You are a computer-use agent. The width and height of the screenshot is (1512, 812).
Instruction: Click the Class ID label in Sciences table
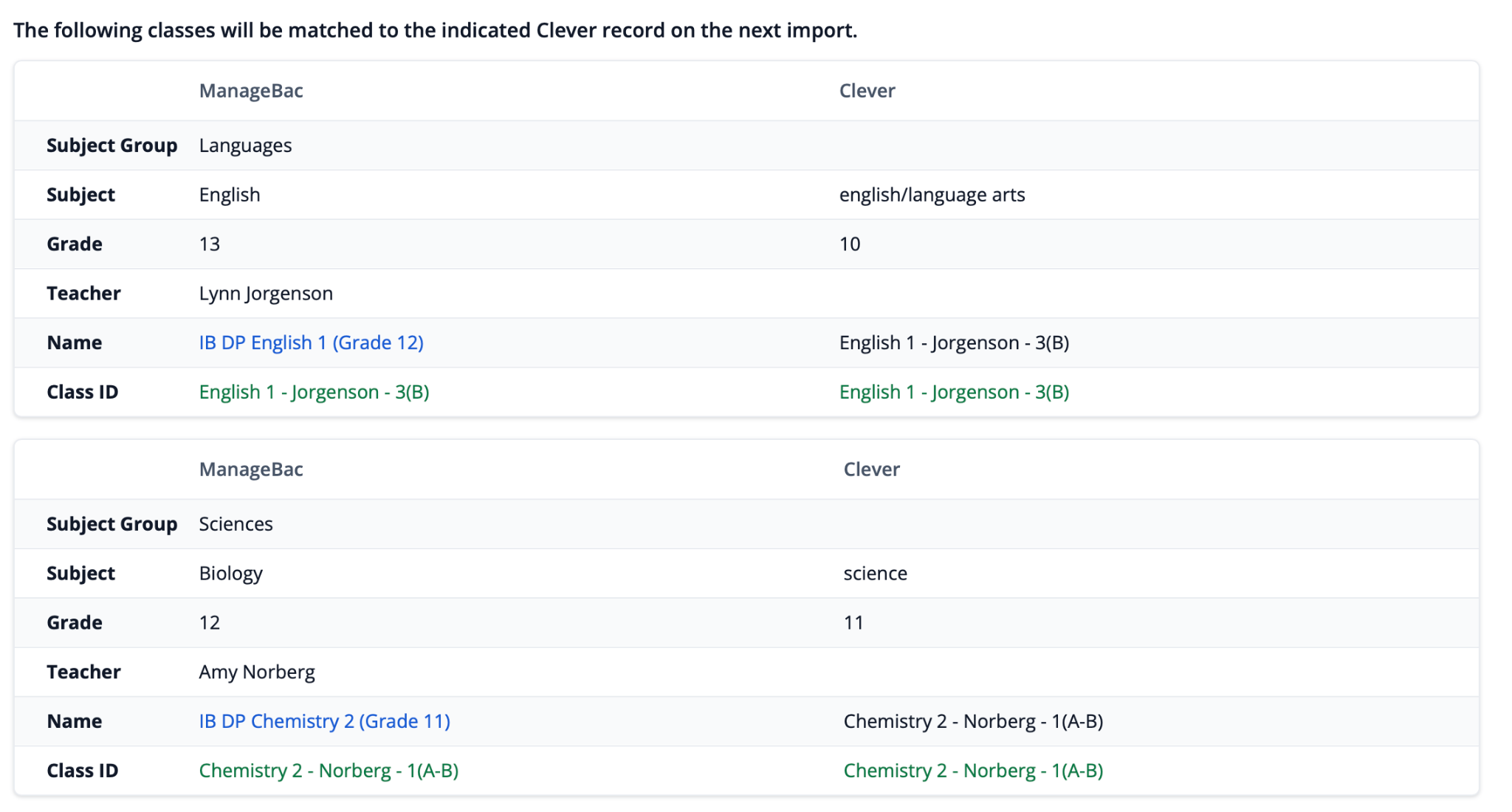point(82,771)
